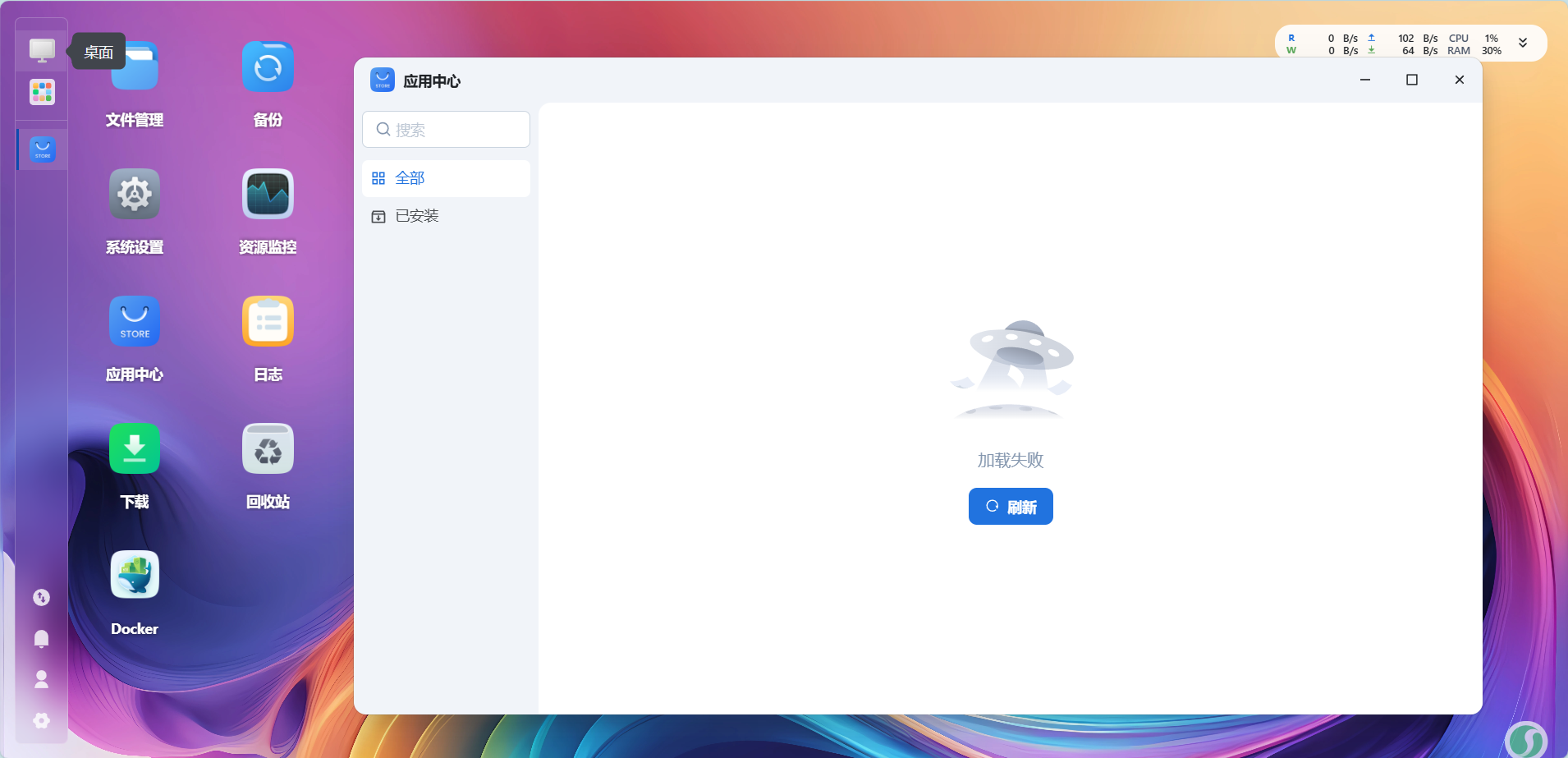
Task: Open the notification bell in sidebar
Action: pos(41,639)
